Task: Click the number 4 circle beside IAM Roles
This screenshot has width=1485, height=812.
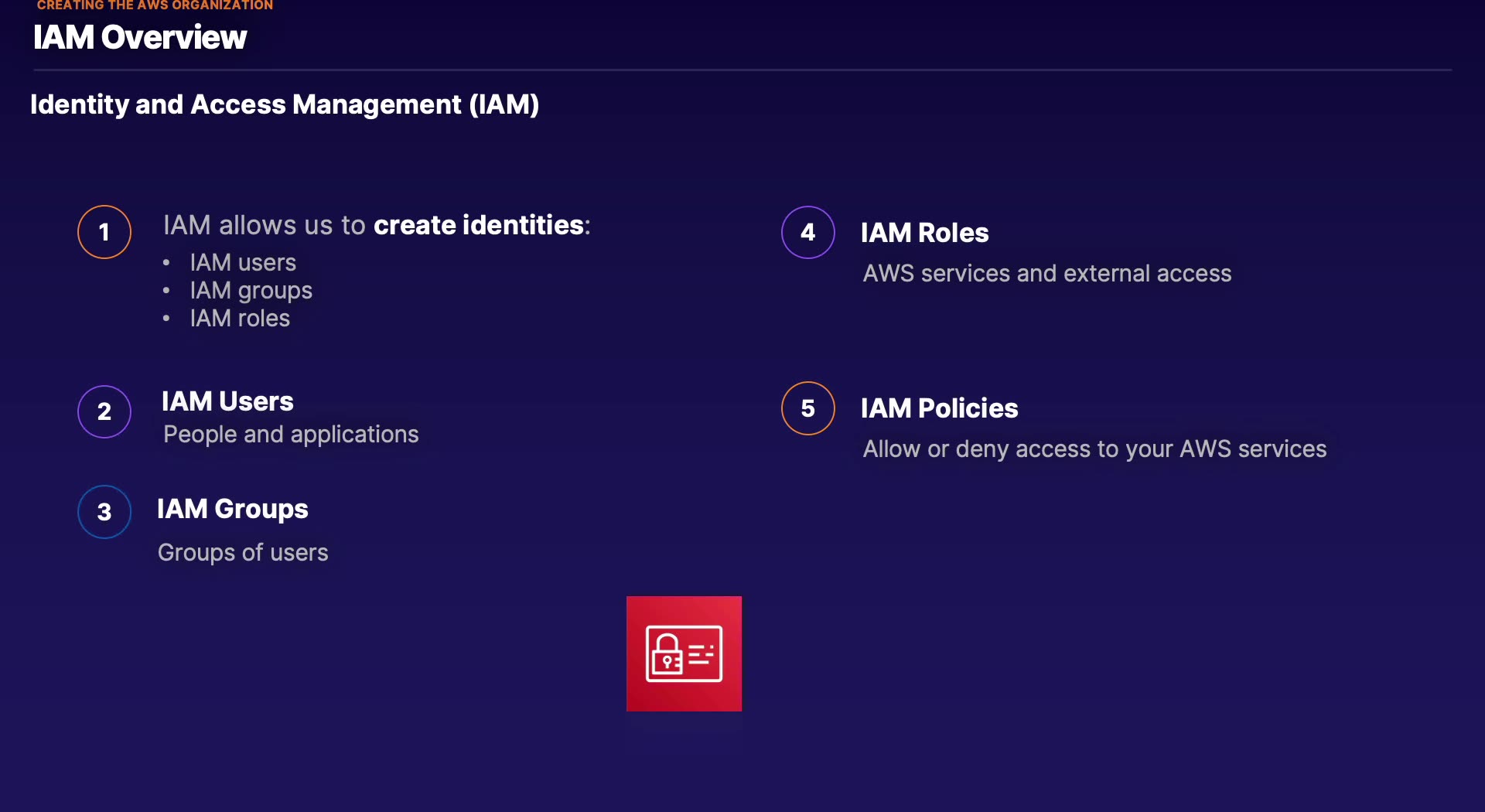Action: [x=808, y=232]
